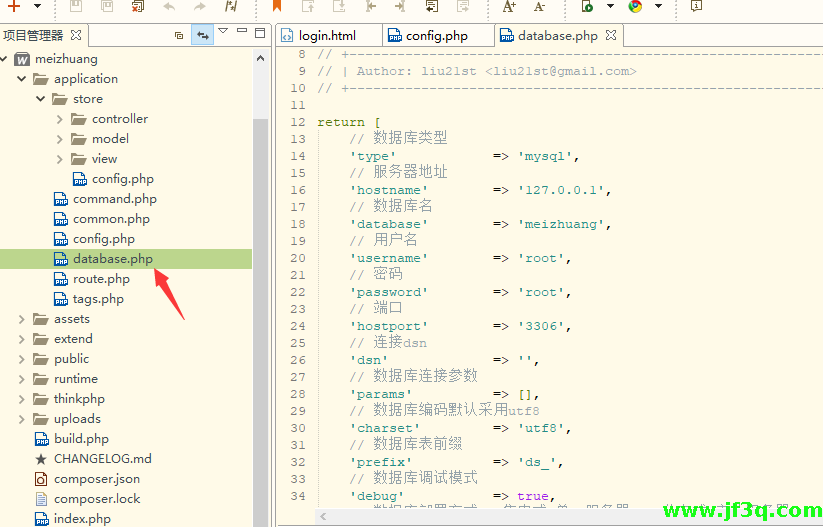Toggle Link with Editor in project explorer
This screenshot has width=823, height=527.
click(203, 35)
